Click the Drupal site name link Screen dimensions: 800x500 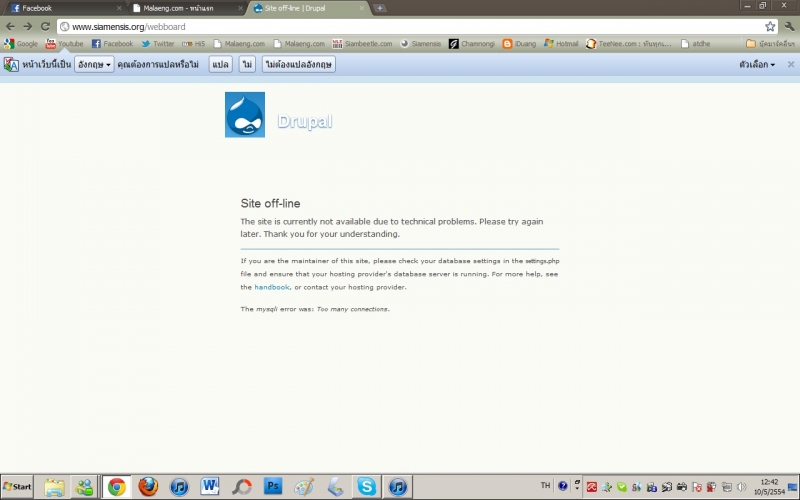click(305, 121)
